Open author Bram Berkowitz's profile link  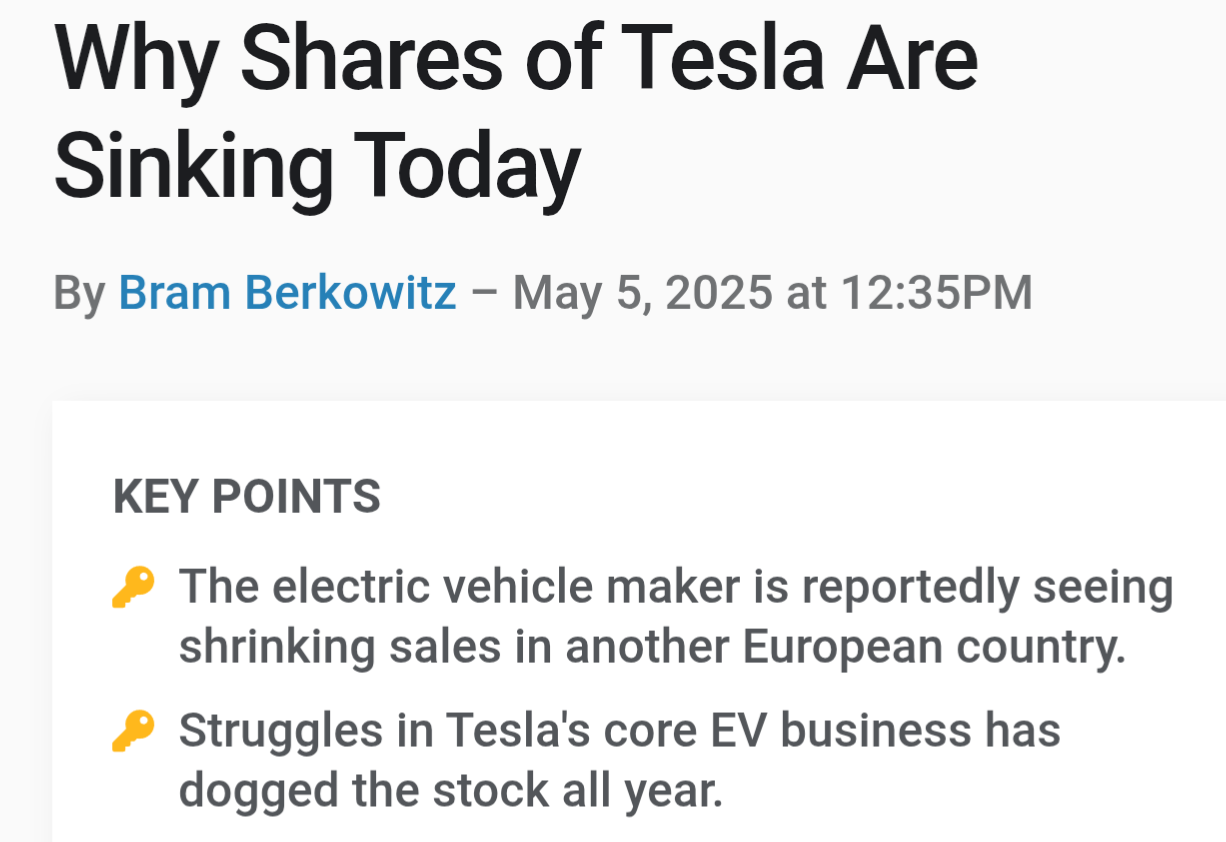point(287,293)
